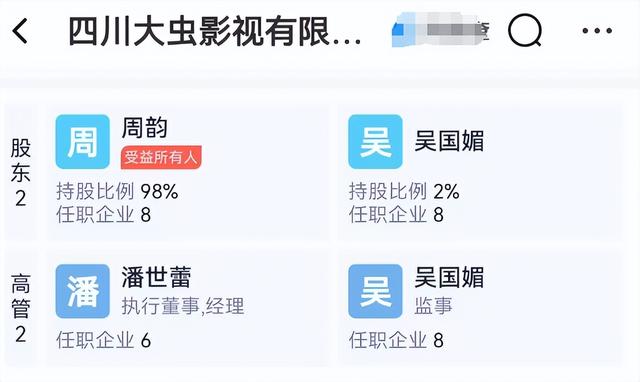Tap the back arrow icon

click(x=20, y=31)
